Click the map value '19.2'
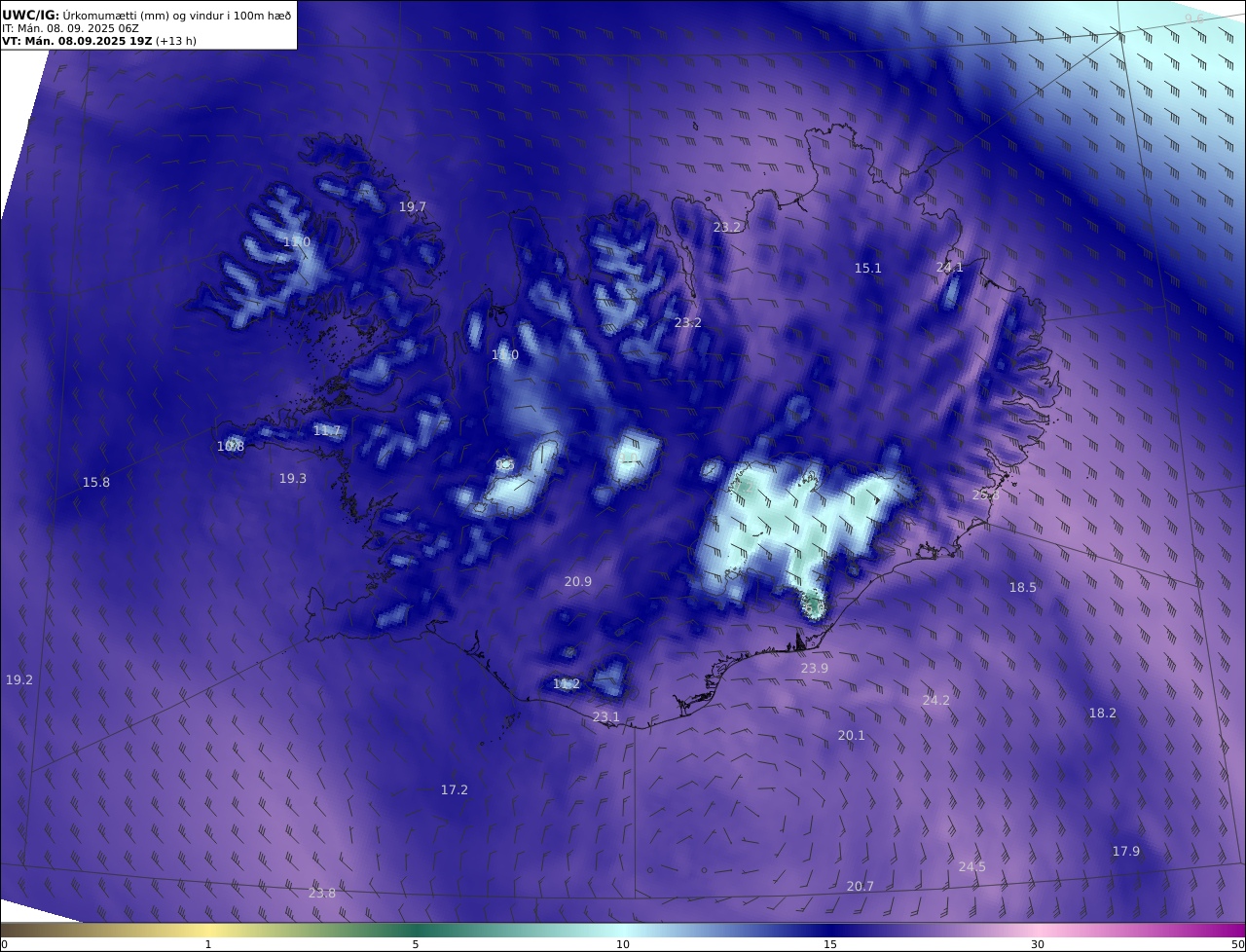This screenshot has width=1246, height=952. tap(19, 679)
